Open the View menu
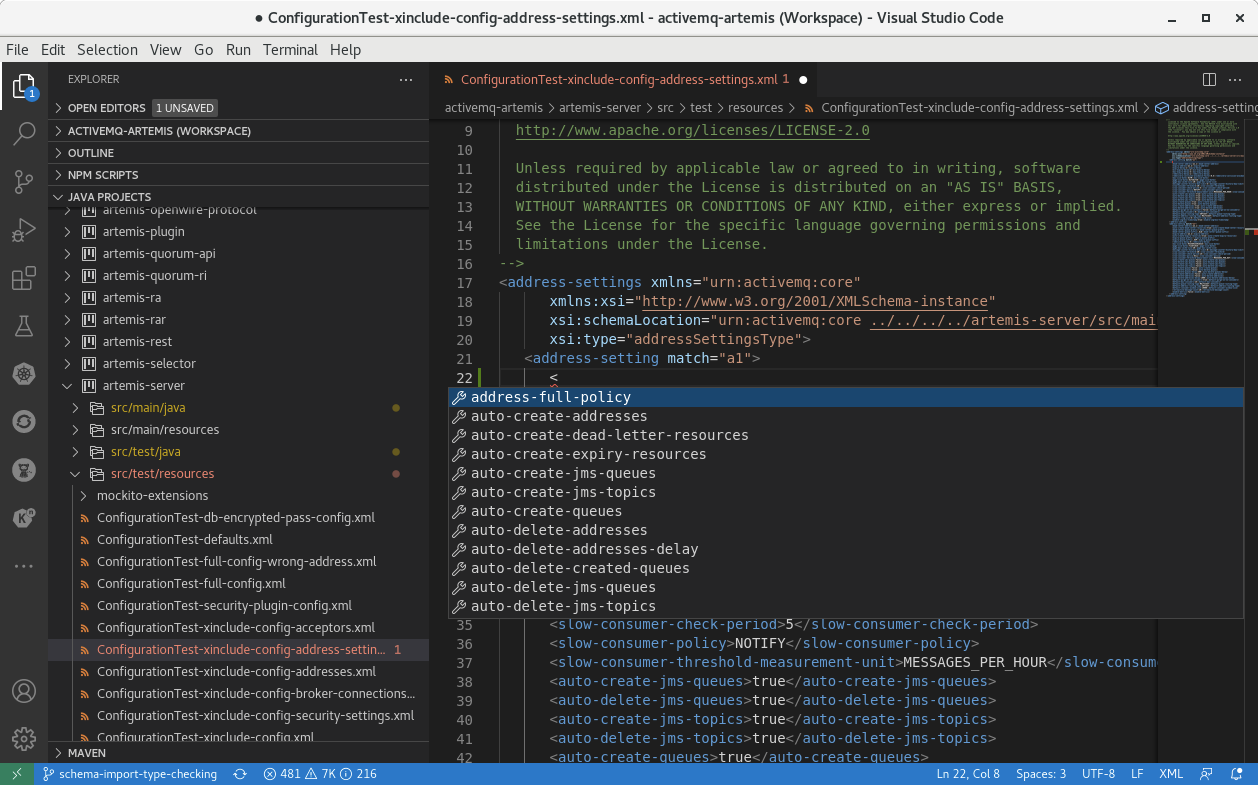Viewport: 1258px width, 785px height. click(166, 50)
